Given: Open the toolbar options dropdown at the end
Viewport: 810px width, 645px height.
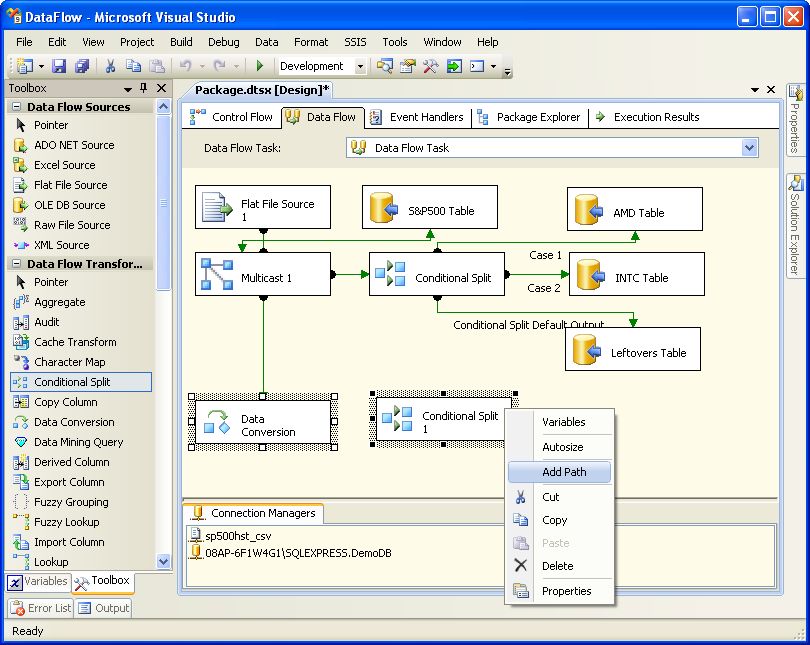Looking at the screenshot, I should pos(507,71).
